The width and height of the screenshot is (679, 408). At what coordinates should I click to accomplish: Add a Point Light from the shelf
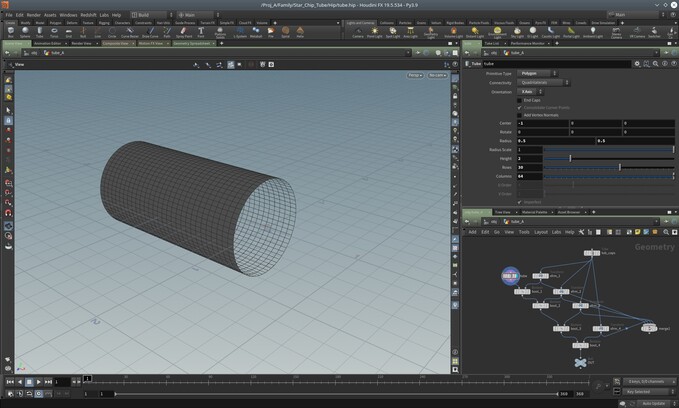[375, 32]
